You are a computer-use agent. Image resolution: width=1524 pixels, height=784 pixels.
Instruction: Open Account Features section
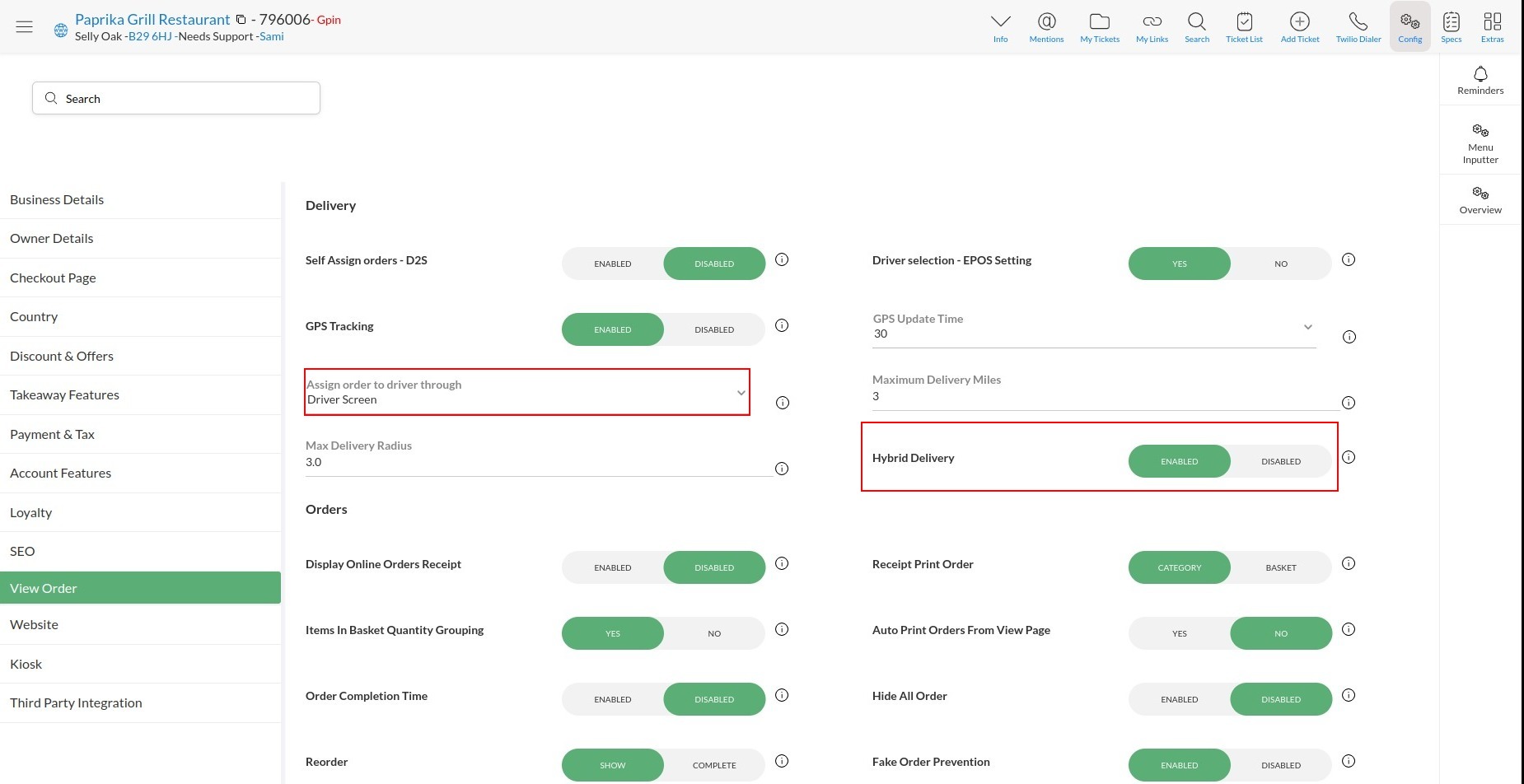[x=140, y=474]
